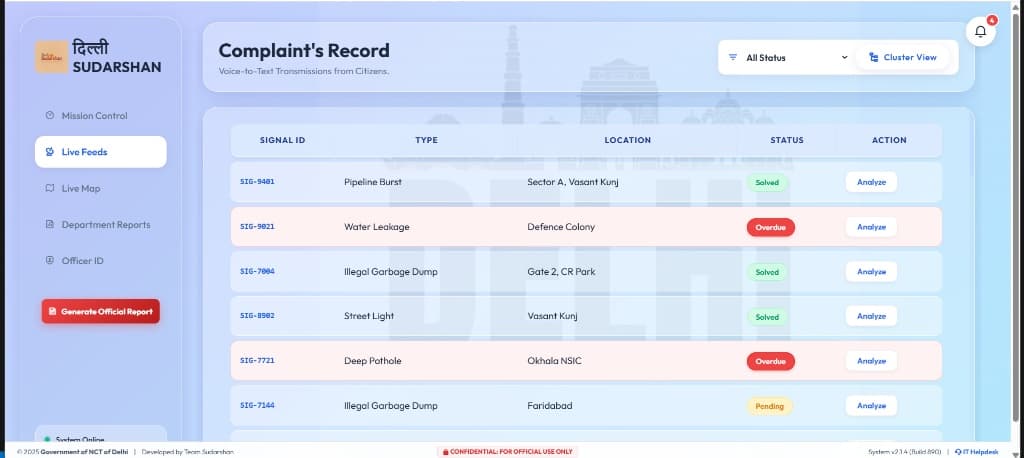Image resolution: width=1024 pixels, height=458 pixels.
Task: Open the Live Map page
Action: [101, 188]
